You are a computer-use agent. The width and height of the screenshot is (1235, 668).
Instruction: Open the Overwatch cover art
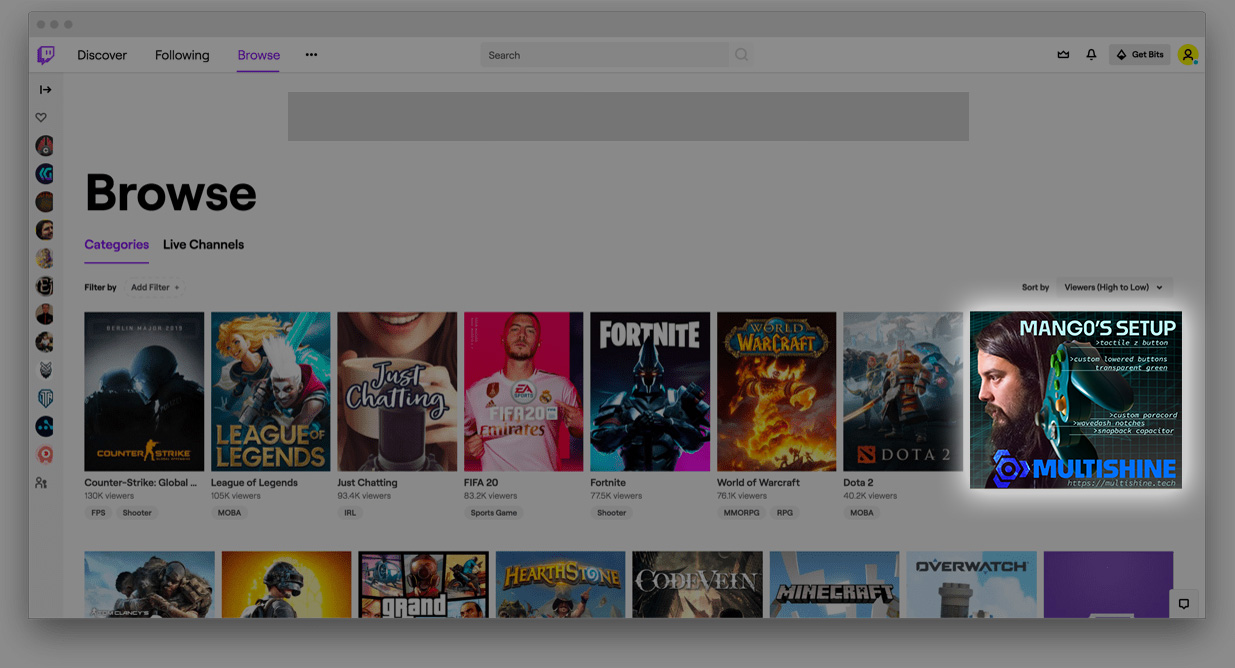coord(971,584)
